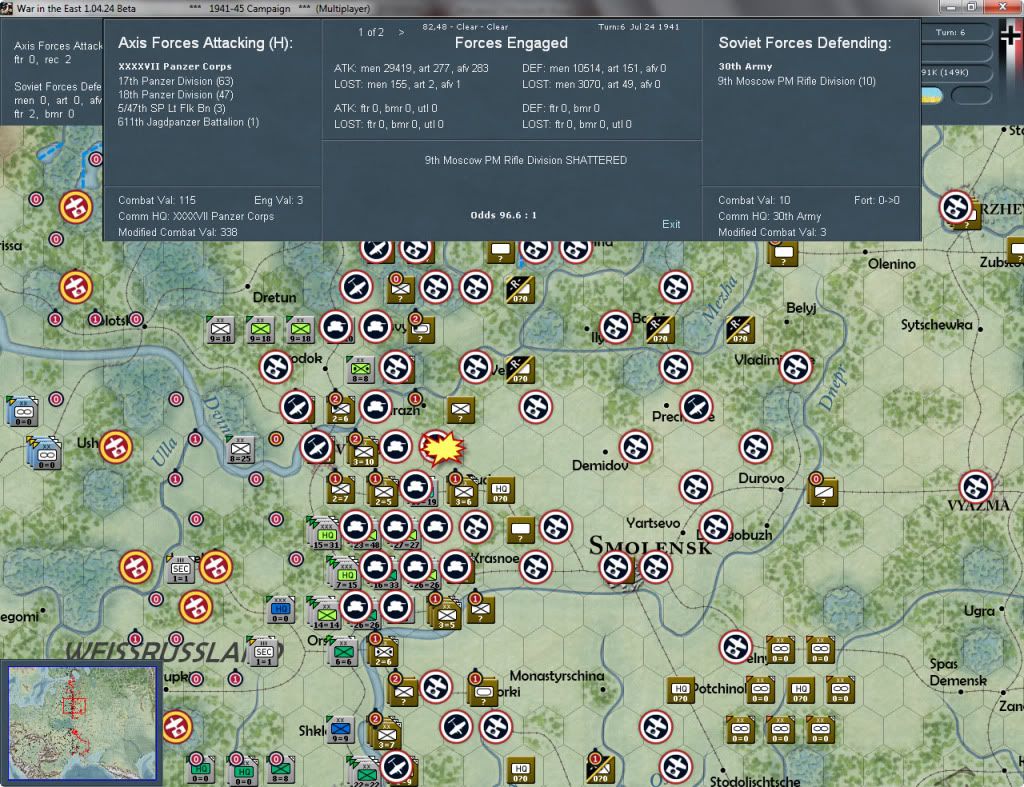Click the airbase marker next to Ushachi
Viewport: 1024px width, 787px height.
(116, 447)
